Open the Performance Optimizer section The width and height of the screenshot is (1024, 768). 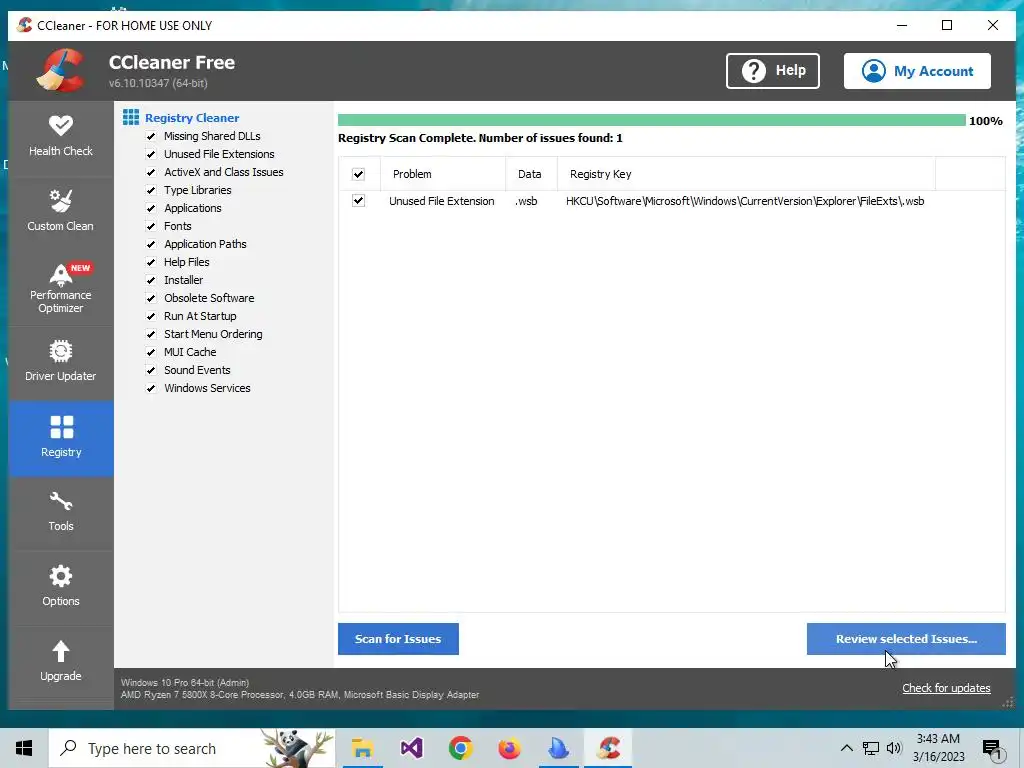tap(61, 288)
